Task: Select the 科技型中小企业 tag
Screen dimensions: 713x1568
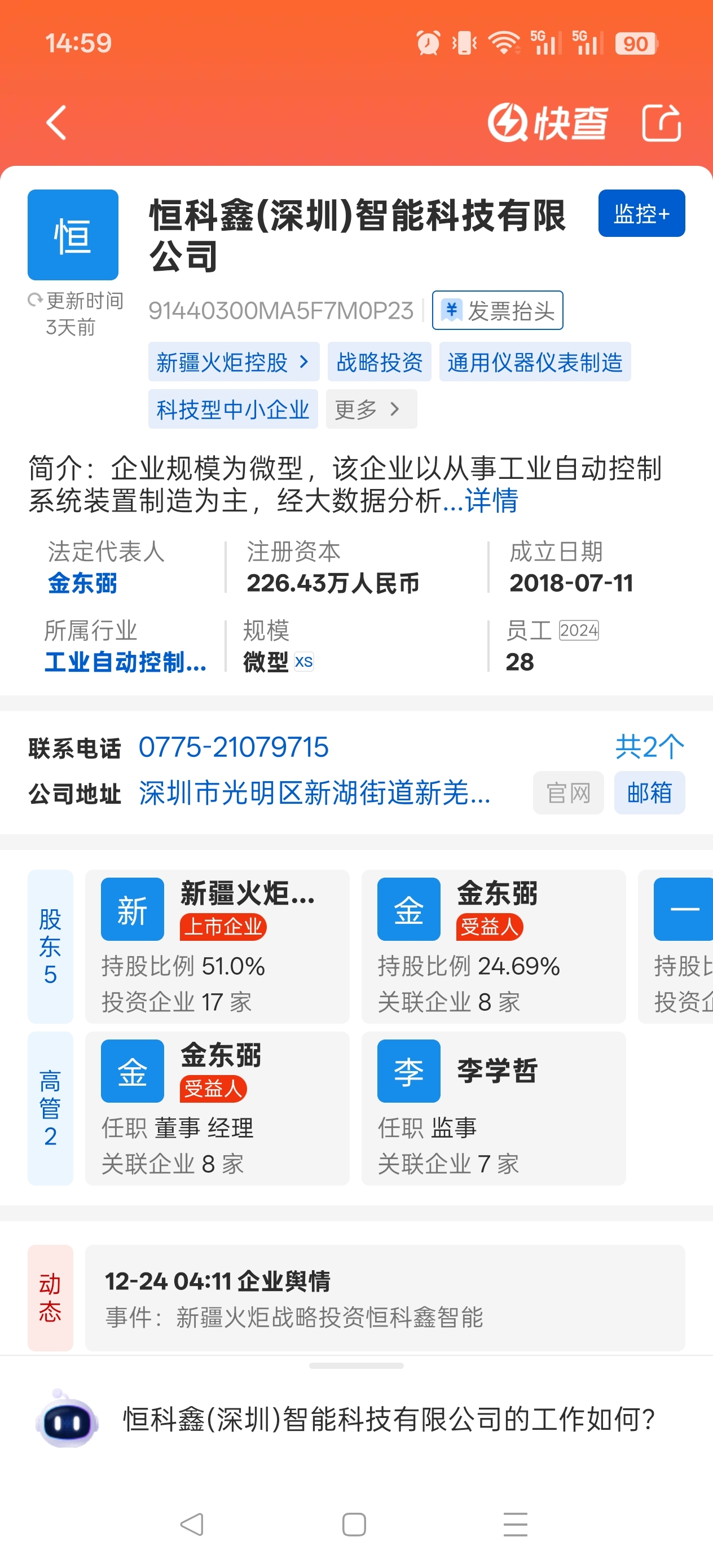Action: (x=233, y=409)
